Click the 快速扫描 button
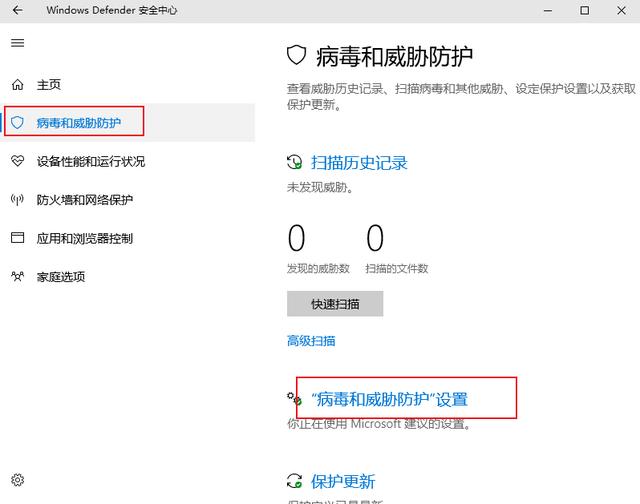This screenshot has height=504, width=640. pos(335,304)
